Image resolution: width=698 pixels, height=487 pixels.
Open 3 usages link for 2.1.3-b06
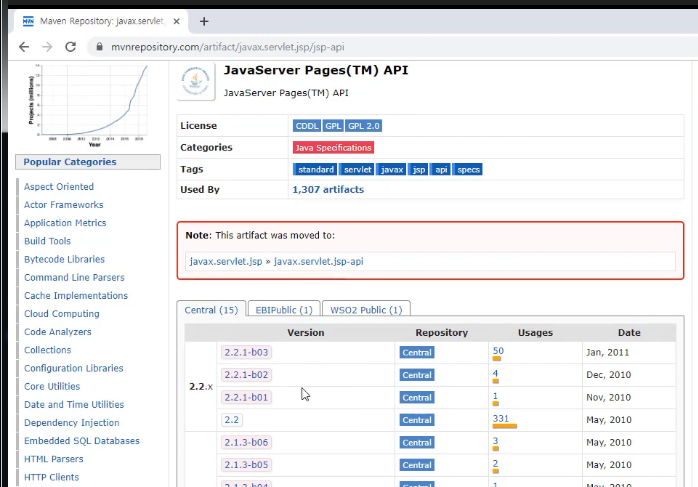point(495,441)
